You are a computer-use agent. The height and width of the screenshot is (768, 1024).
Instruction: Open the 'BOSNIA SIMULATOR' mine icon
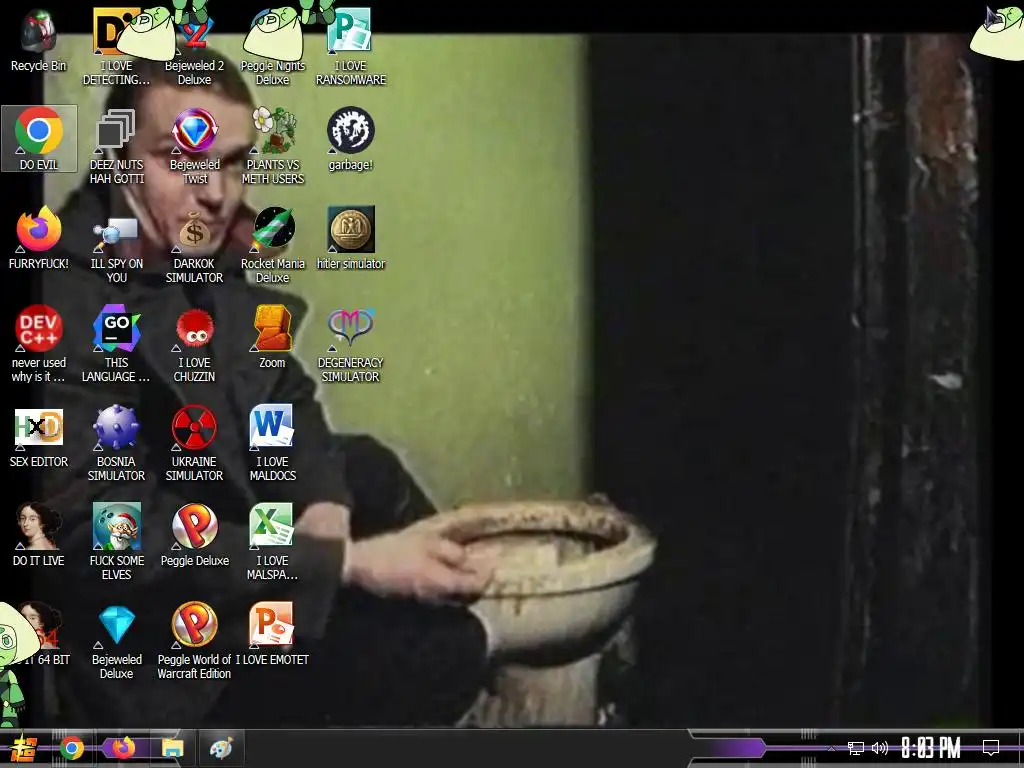[x=116, y=443]
